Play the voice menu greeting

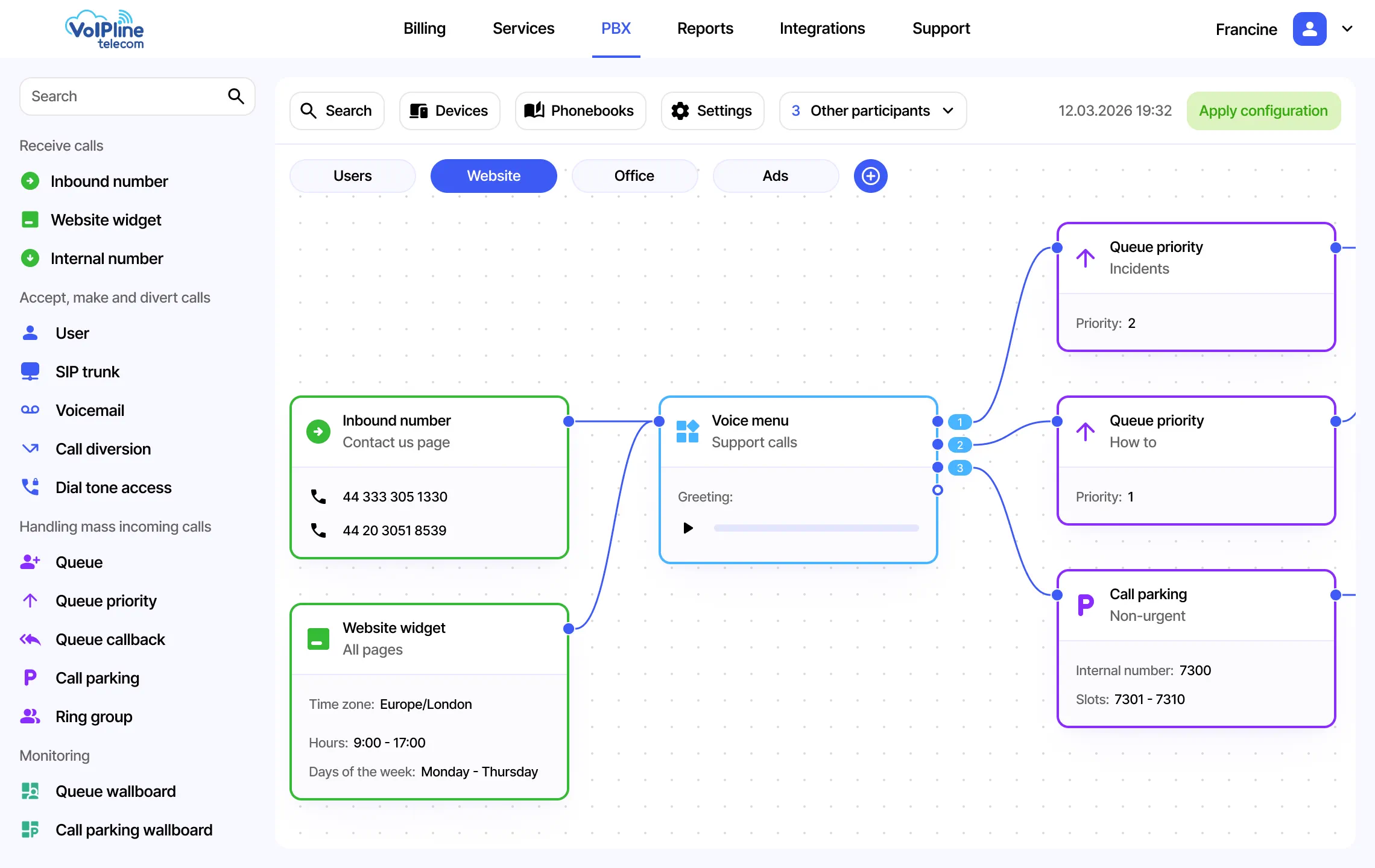tap(688, 528)
